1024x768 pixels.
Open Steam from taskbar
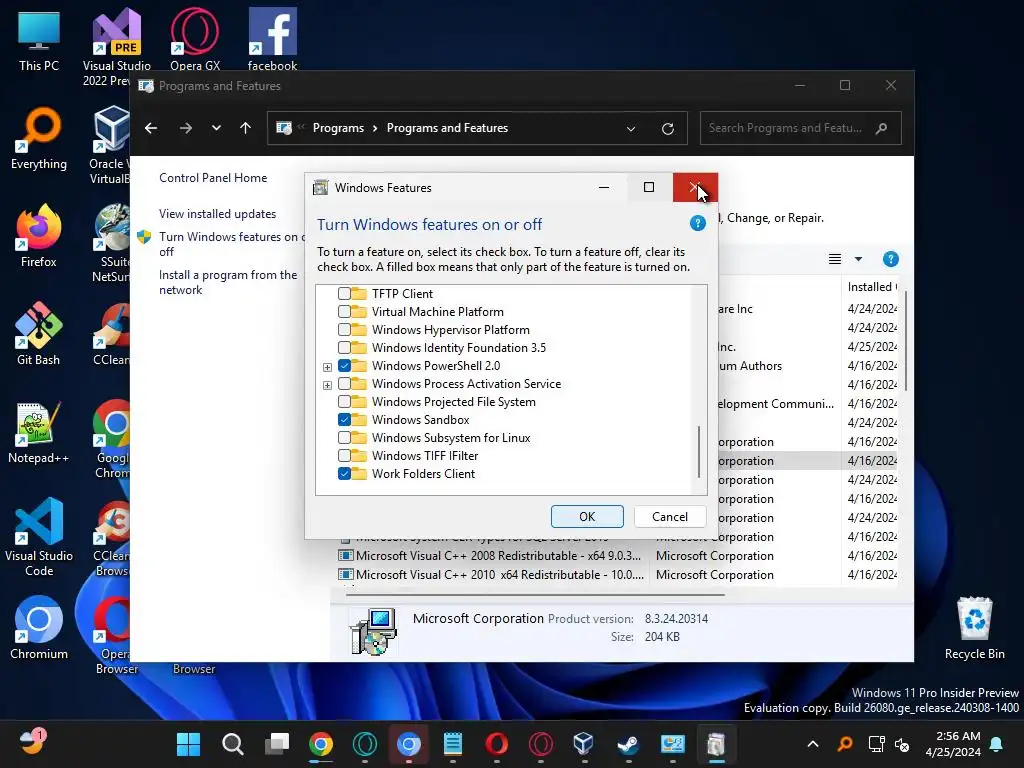[x=628, y=744]
